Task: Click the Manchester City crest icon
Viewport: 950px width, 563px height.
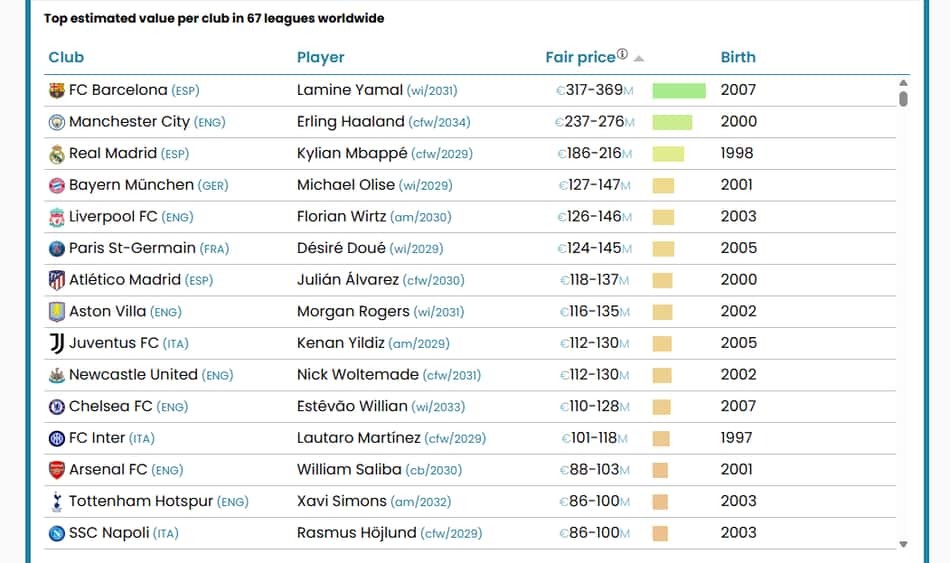Action: tap(56, 122)
